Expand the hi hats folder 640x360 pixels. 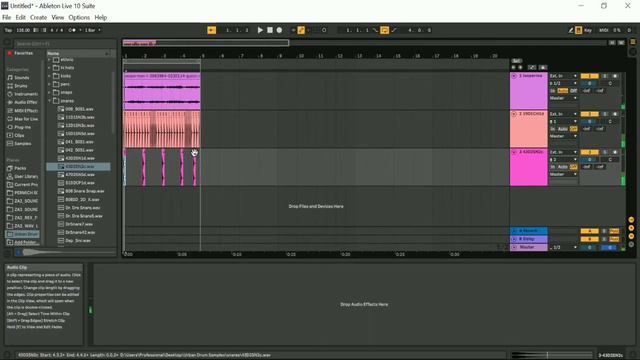pyautogui.click(x=49, y=68)
